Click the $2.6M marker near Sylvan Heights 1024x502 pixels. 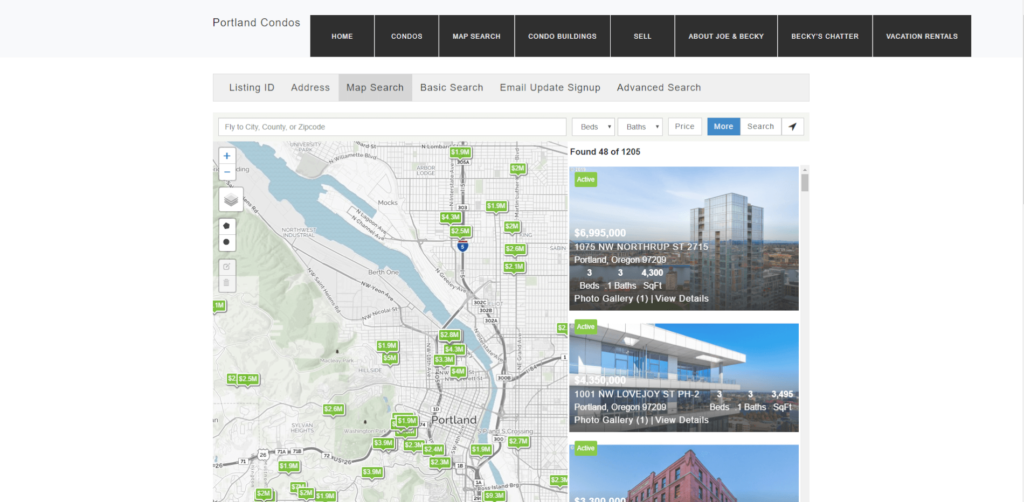point(334,409)
